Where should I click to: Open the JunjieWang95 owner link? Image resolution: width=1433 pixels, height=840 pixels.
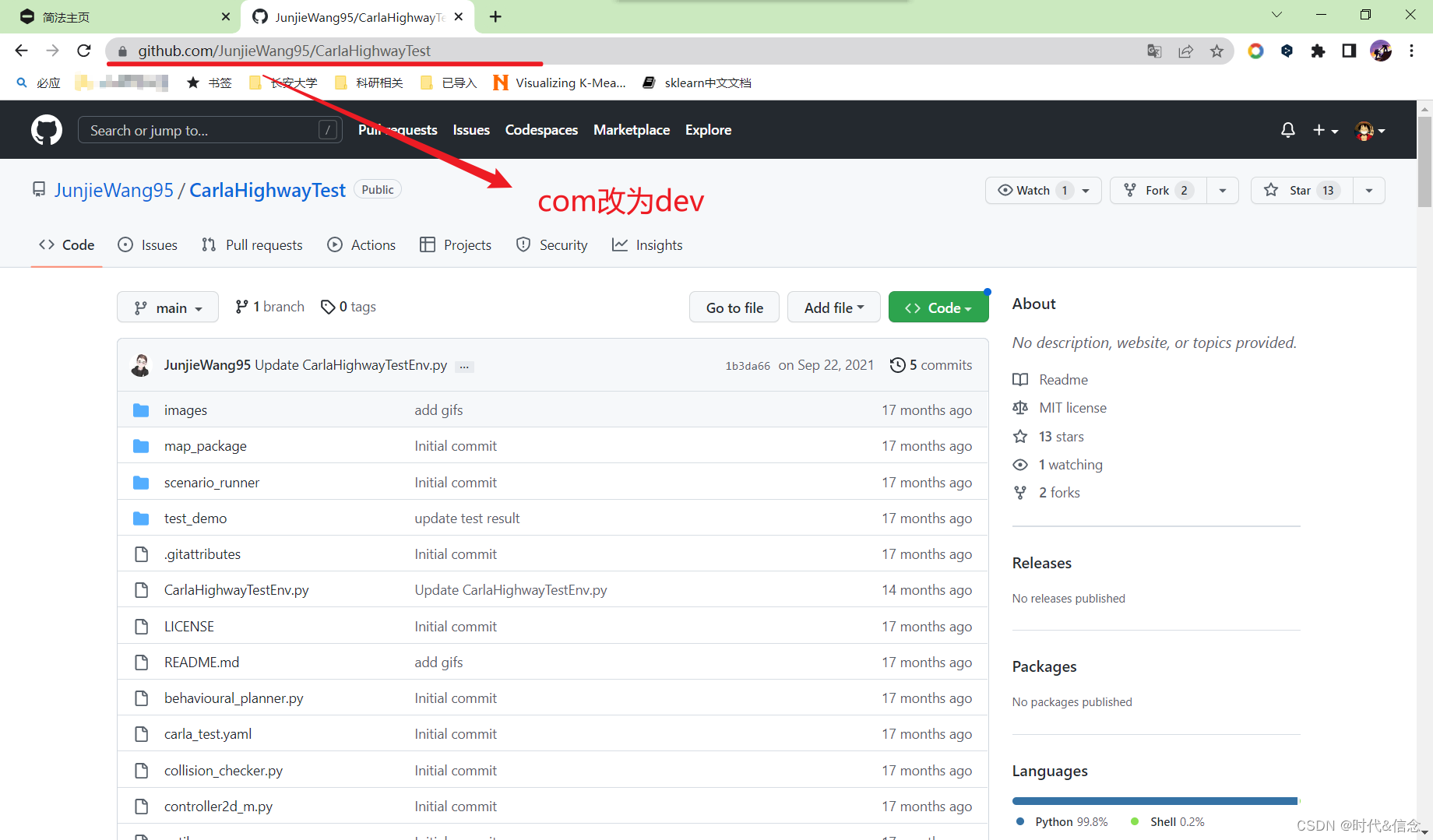114,191
